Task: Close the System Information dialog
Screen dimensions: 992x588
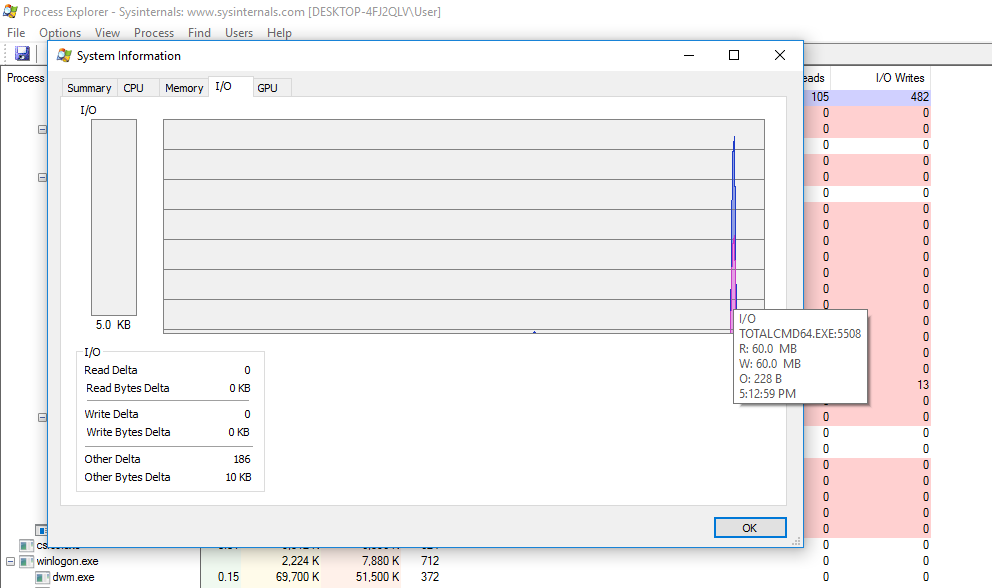Action: [780, 56]
